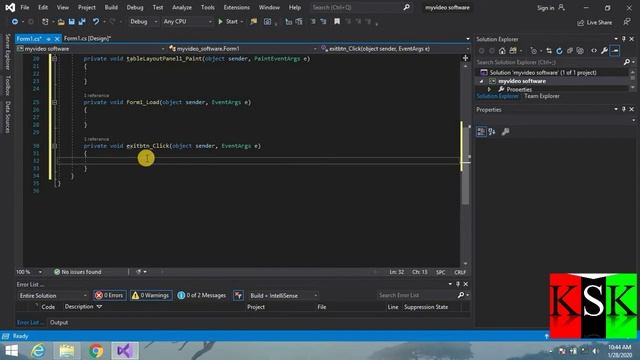Click the bookmark icon in the toolbar
This screenshot has width=640, height=360.
click(337, 22)
